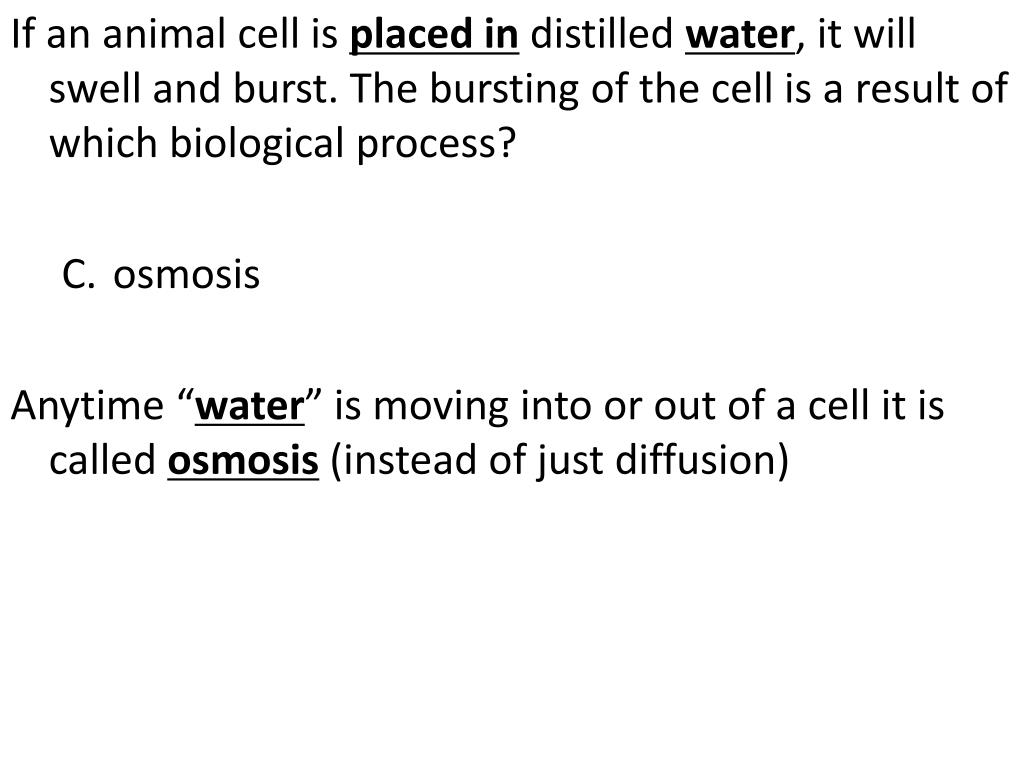
Task: Click the underlined words "placed in"
Action: click(x=434, y=36)
